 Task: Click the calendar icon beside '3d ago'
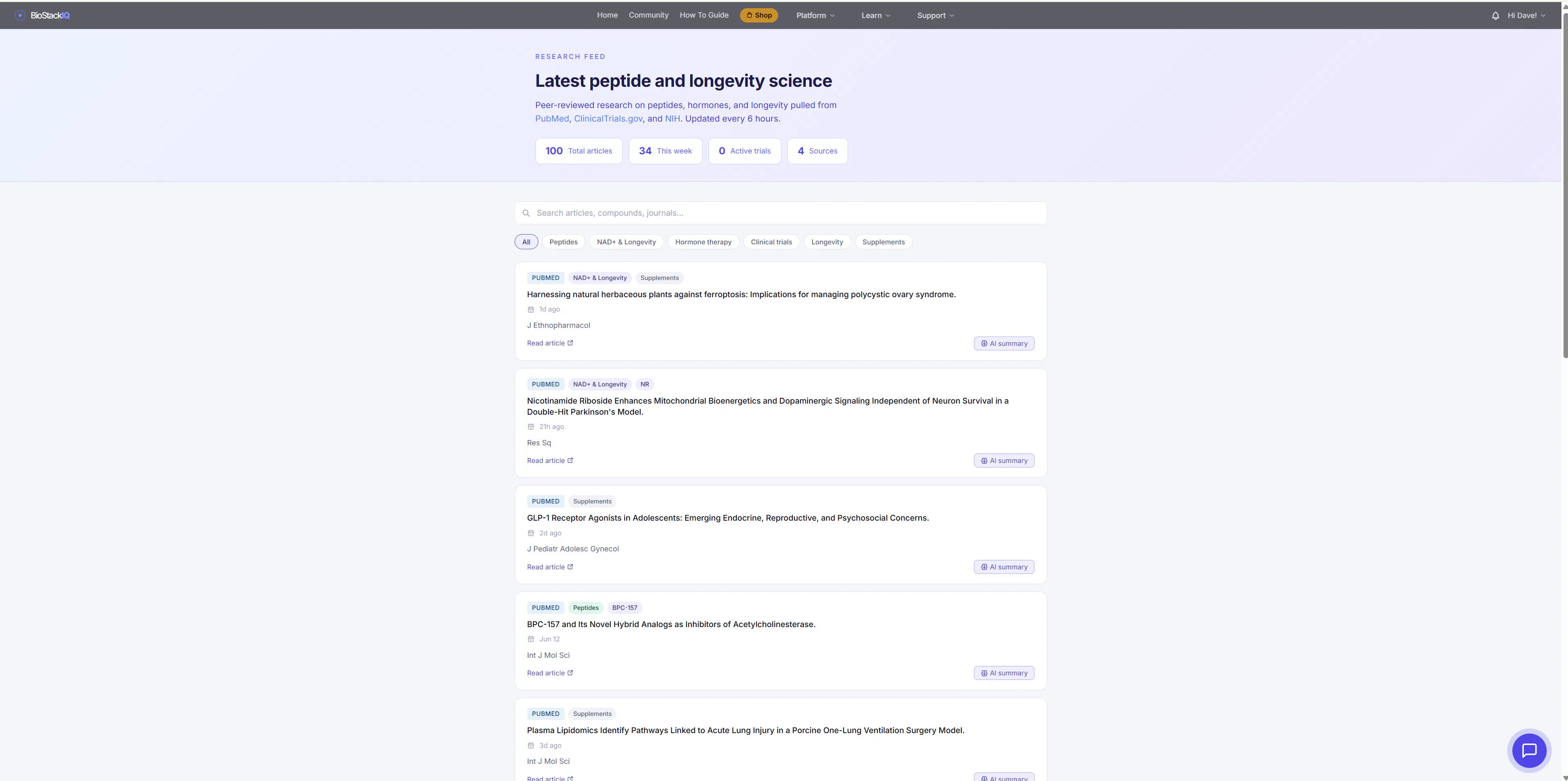(531, 746)
